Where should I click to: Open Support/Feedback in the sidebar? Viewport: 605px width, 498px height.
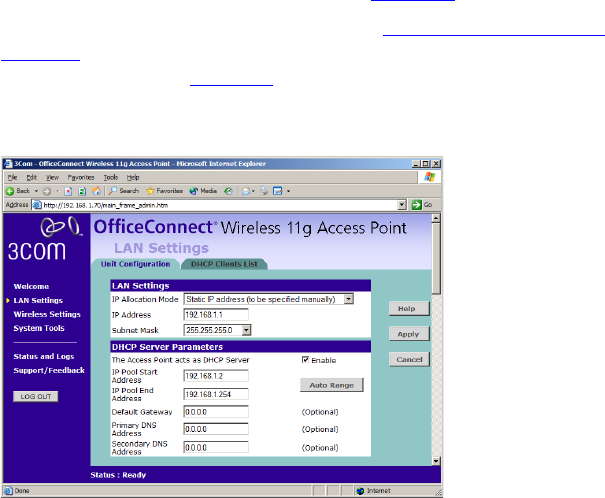coord(49,370)
